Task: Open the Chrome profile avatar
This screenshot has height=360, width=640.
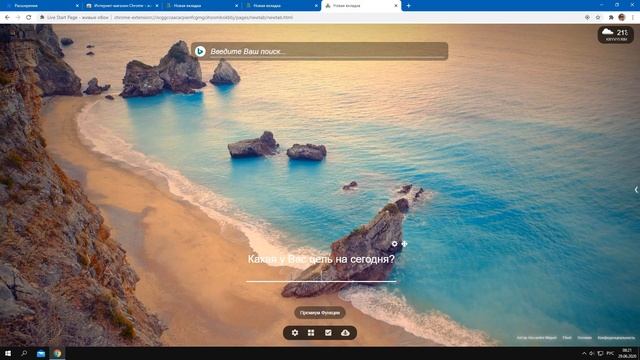Action: pos(622,17)
